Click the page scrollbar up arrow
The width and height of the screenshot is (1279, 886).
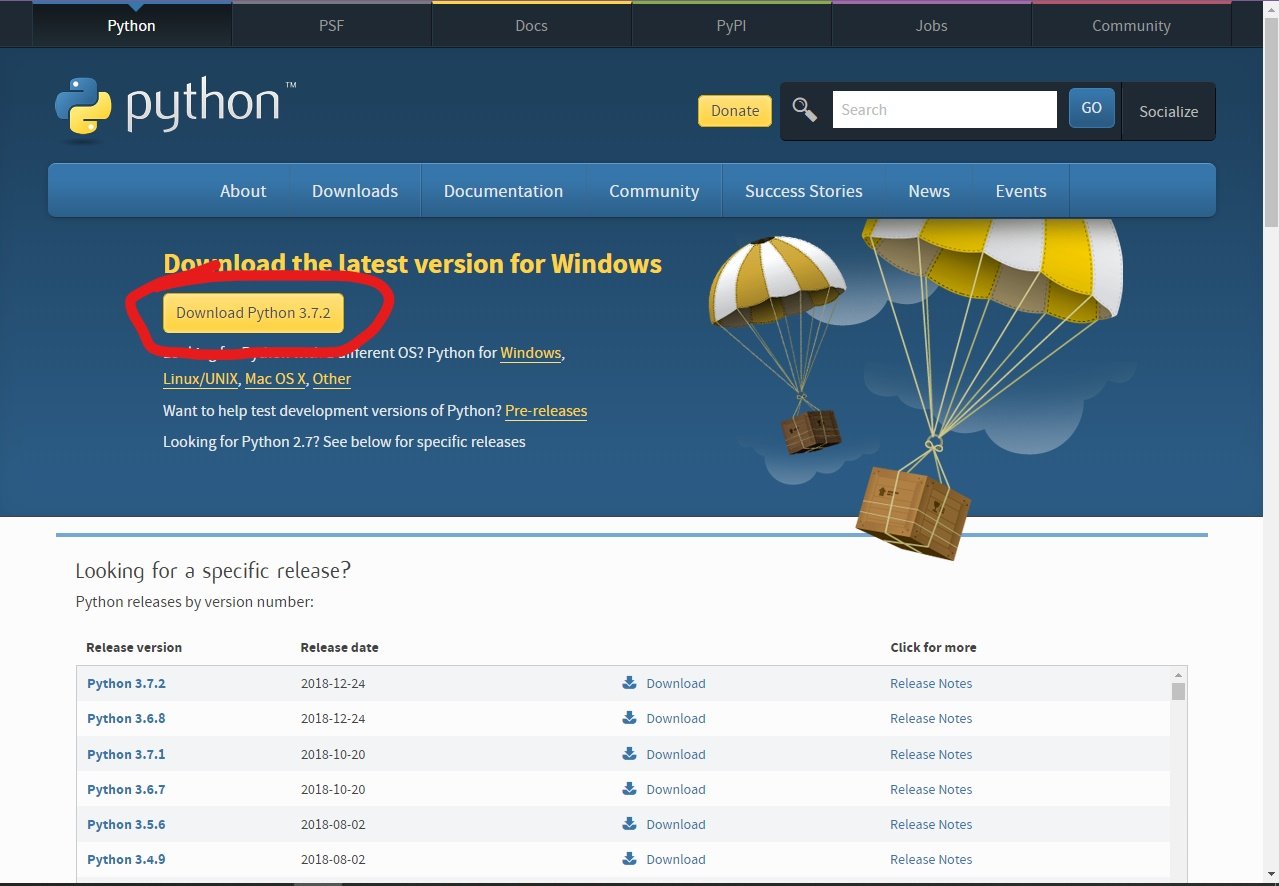(1271, 8)
